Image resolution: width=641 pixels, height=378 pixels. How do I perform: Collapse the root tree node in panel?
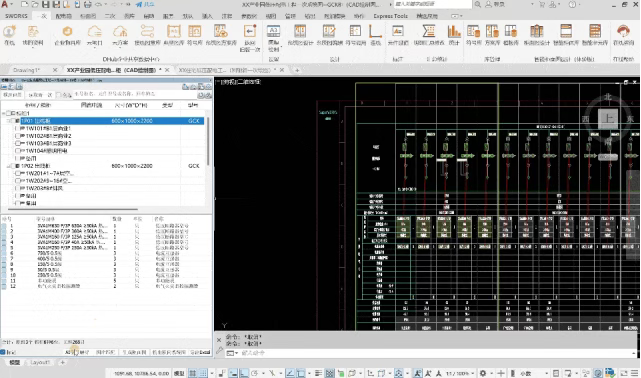pyautogui.click(x=4, y=113)
